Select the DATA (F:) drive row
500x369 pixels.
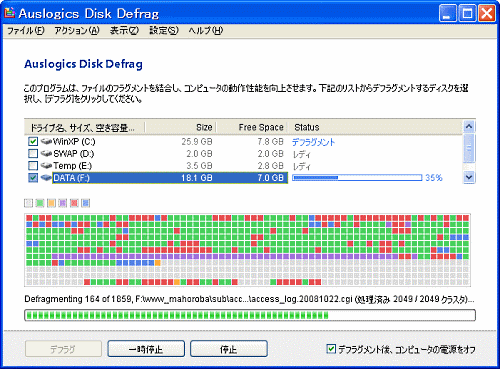(243, 178)
